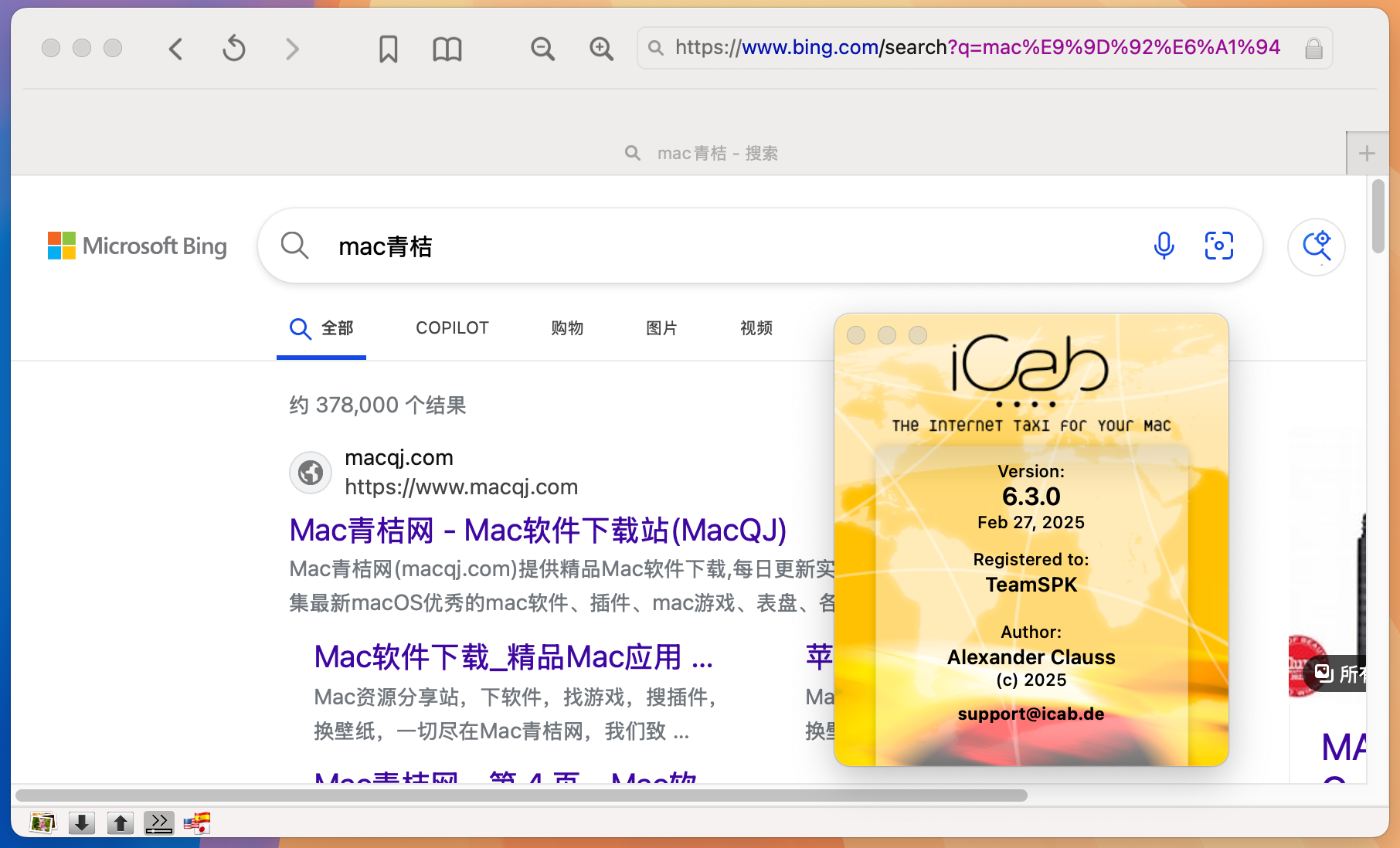Open visual search camera icon
Image resolution: width=1400 pixels, height=848 pixels.
tap(1219, 246)
